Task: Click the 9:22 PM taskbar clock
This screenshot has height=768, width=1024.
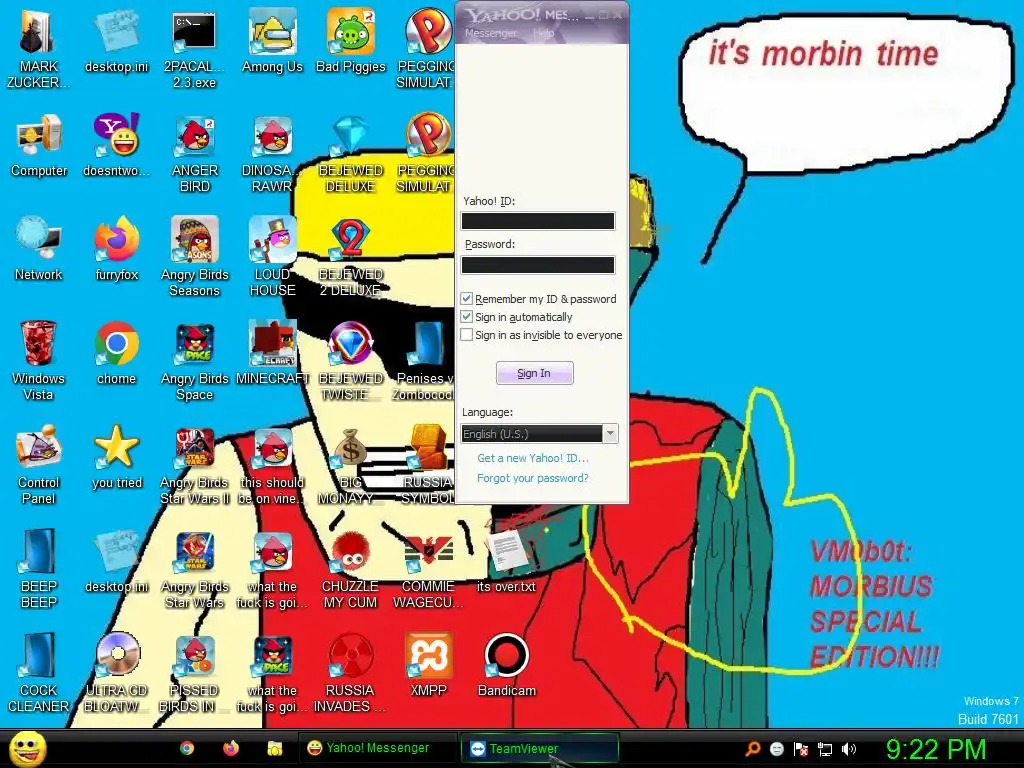Action: click(x=936, y=749)
